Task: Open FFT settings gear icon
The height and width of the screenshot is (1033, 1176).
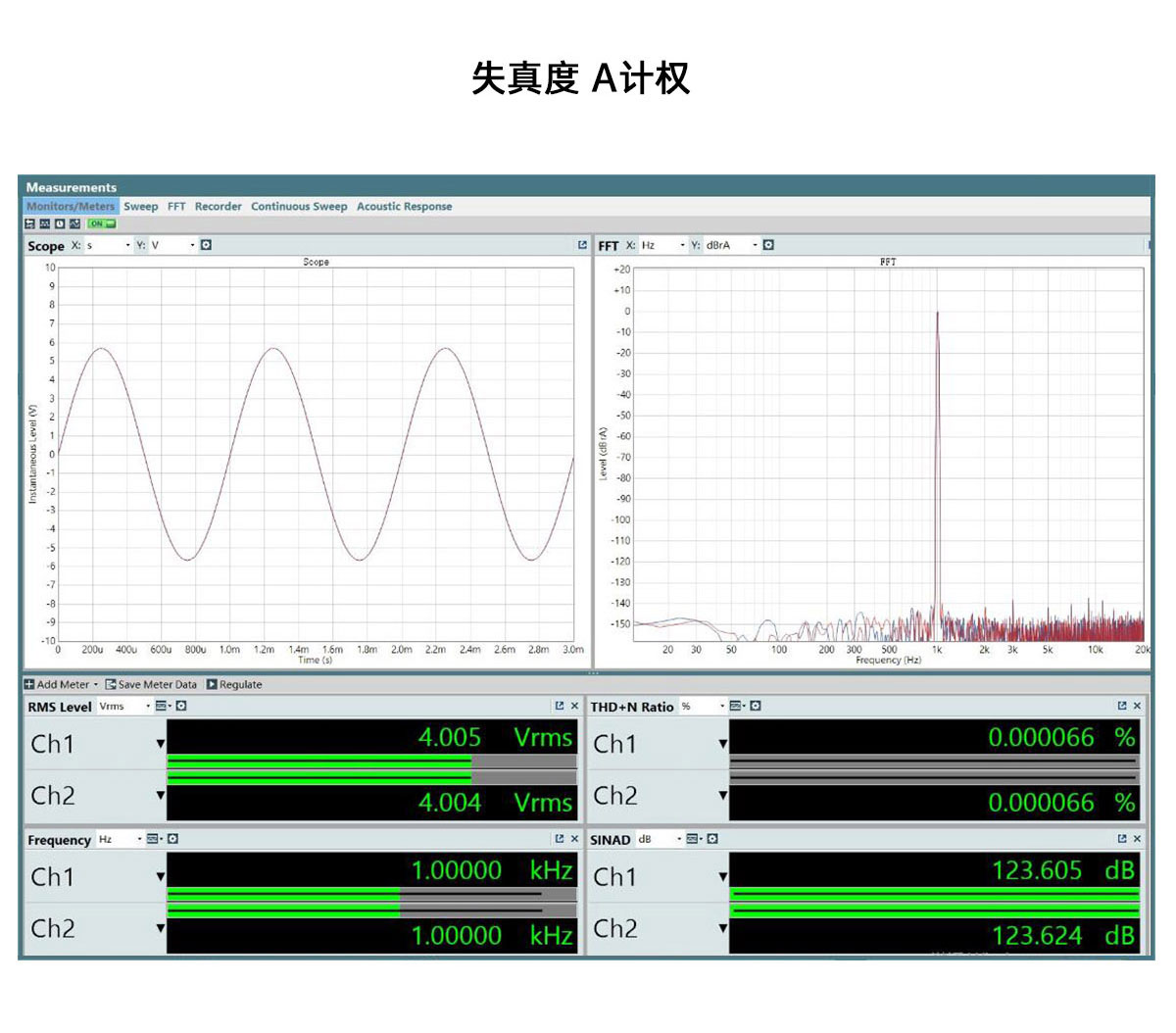Action: tap(768, 245)
